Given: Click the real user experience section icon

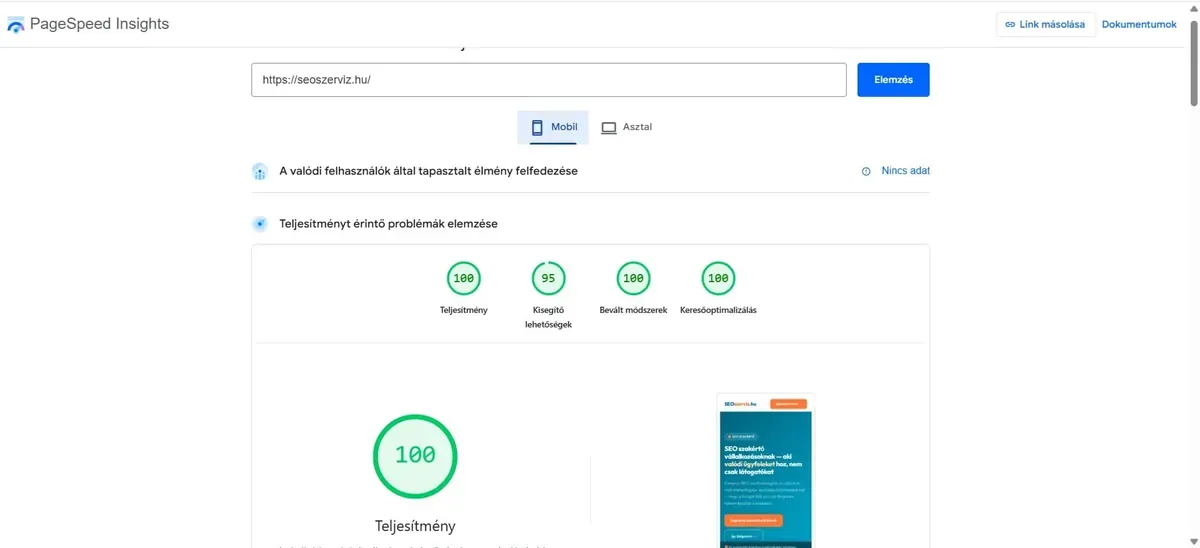Looking at the screenshot, I should (260, 171).
